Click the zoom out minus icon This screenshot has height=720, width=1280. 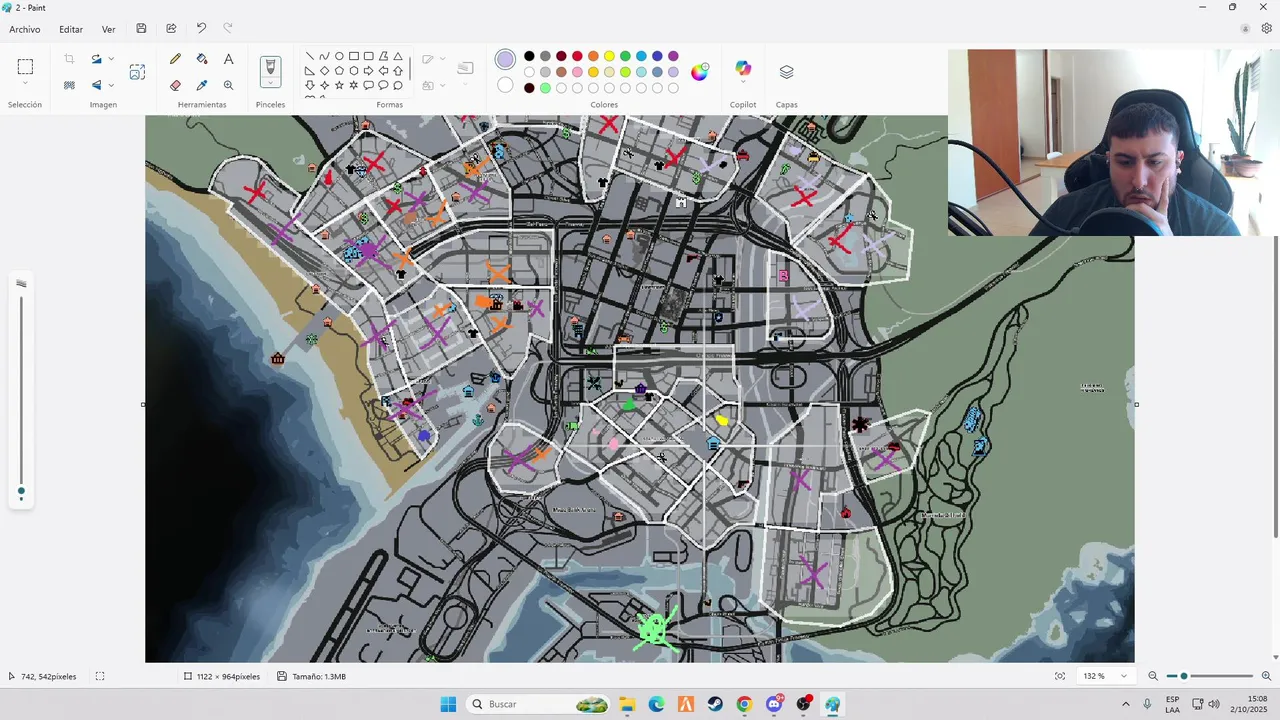1153,676
